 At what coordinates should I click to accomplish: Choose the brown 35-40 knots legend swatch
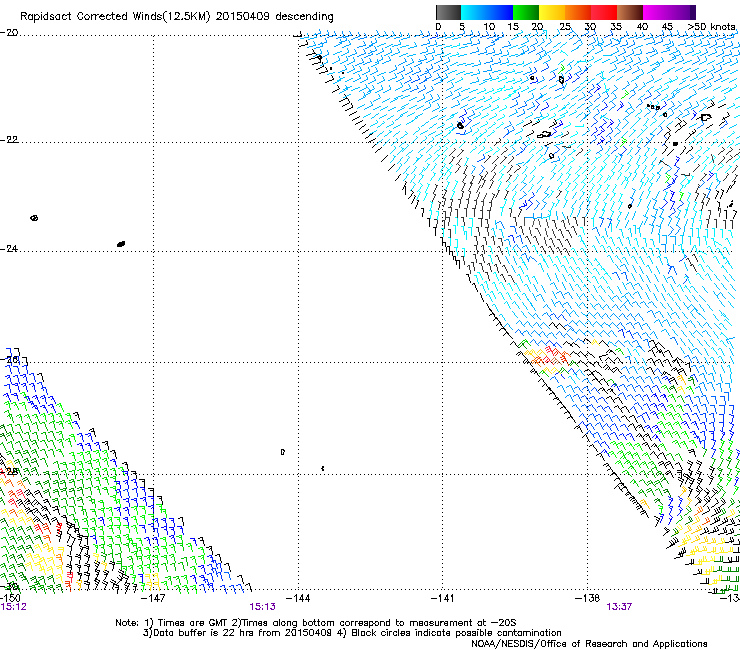[630, 12]
